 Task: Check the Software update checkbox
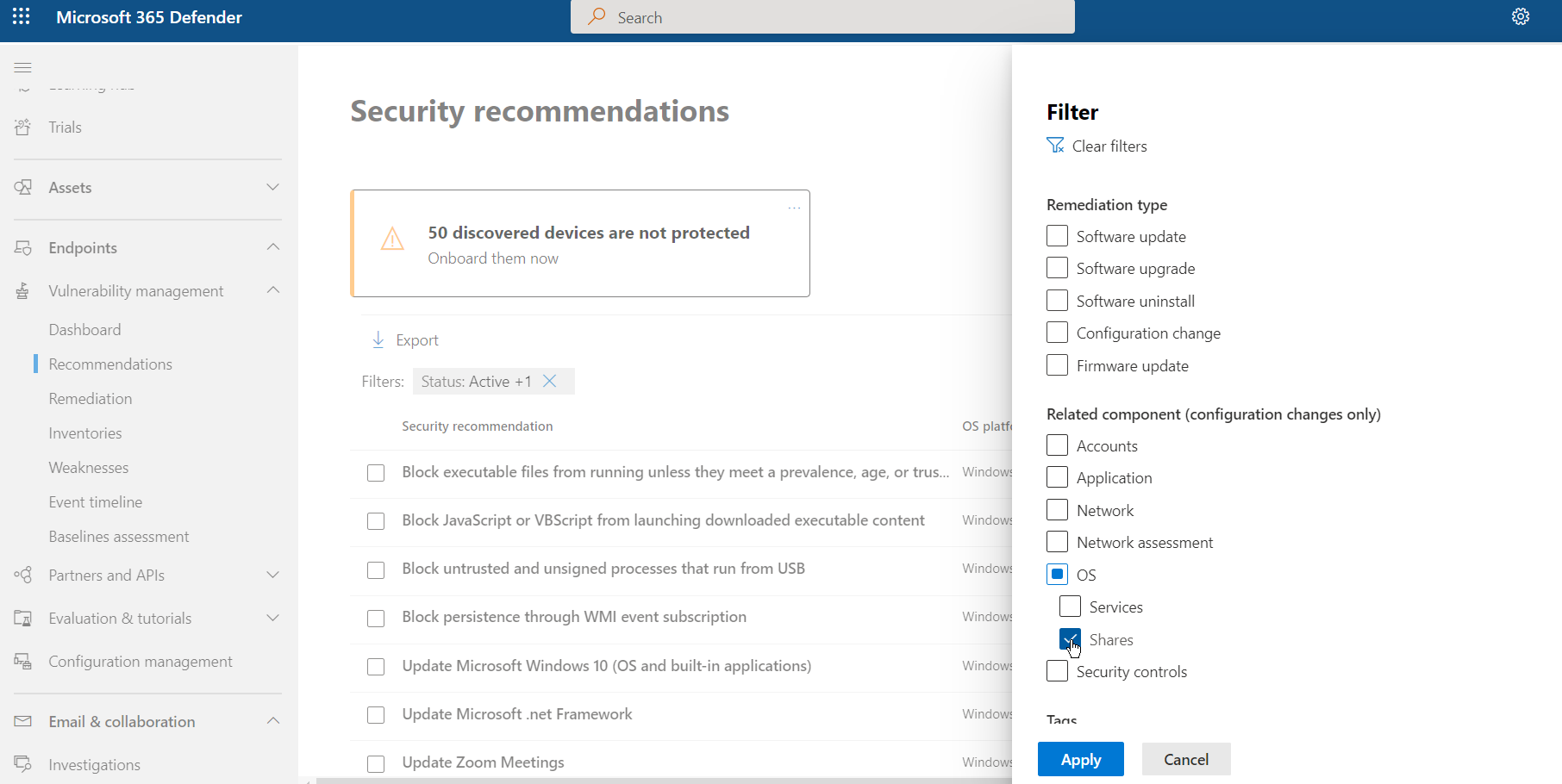coord(1057,236)
